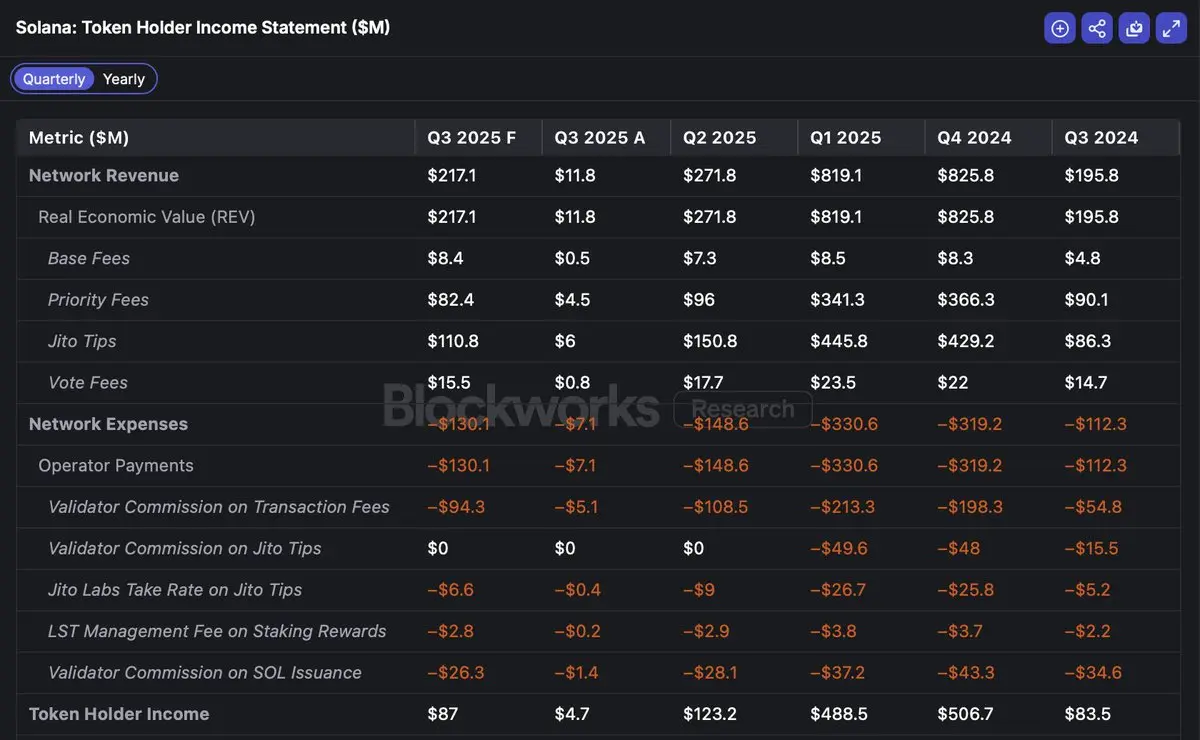Click Jito Tips Q3 2025 A value $6
The image size is (1200, 740).
point(564,341)
